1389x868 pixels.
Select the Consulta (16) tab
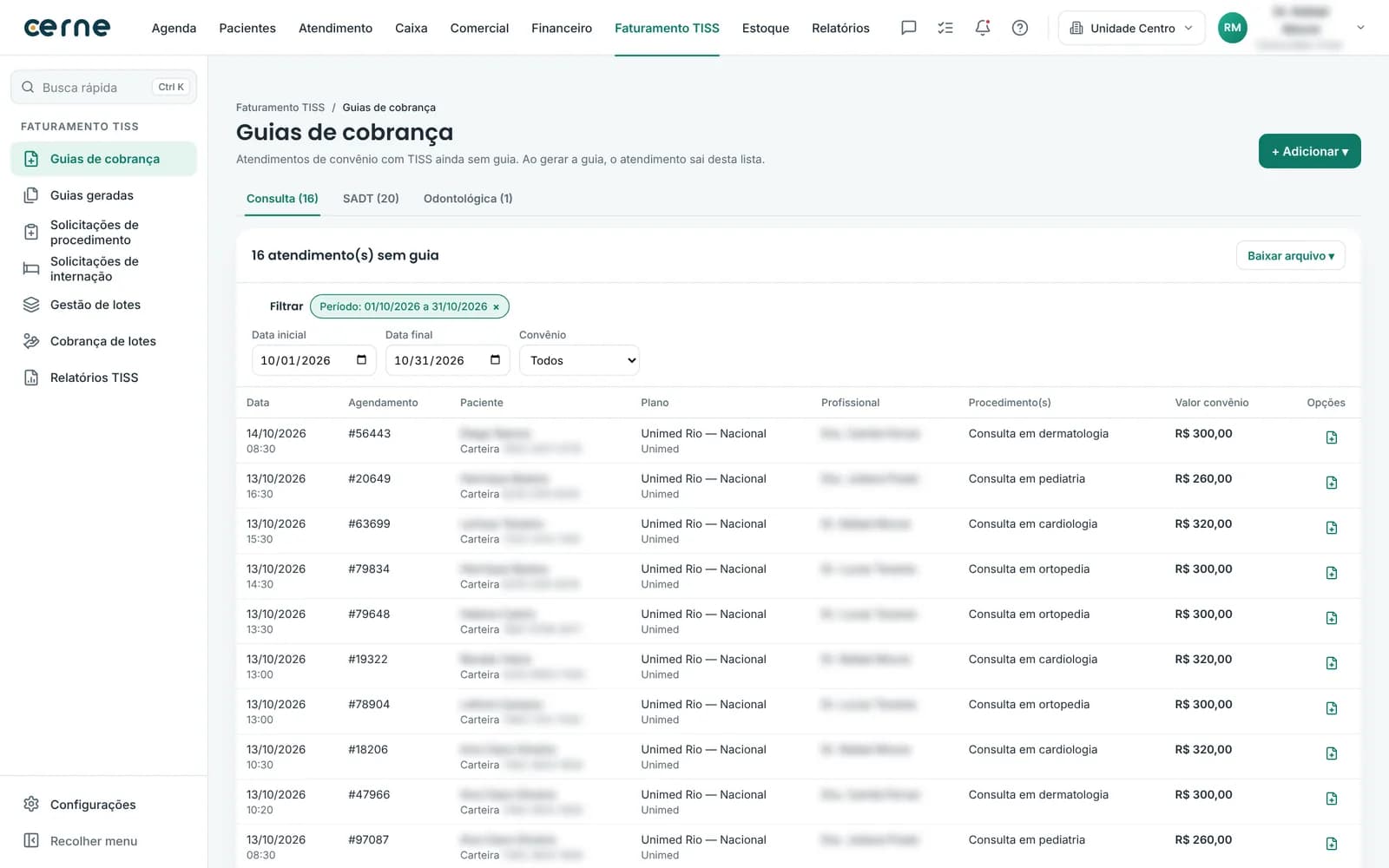pos(282,199)
